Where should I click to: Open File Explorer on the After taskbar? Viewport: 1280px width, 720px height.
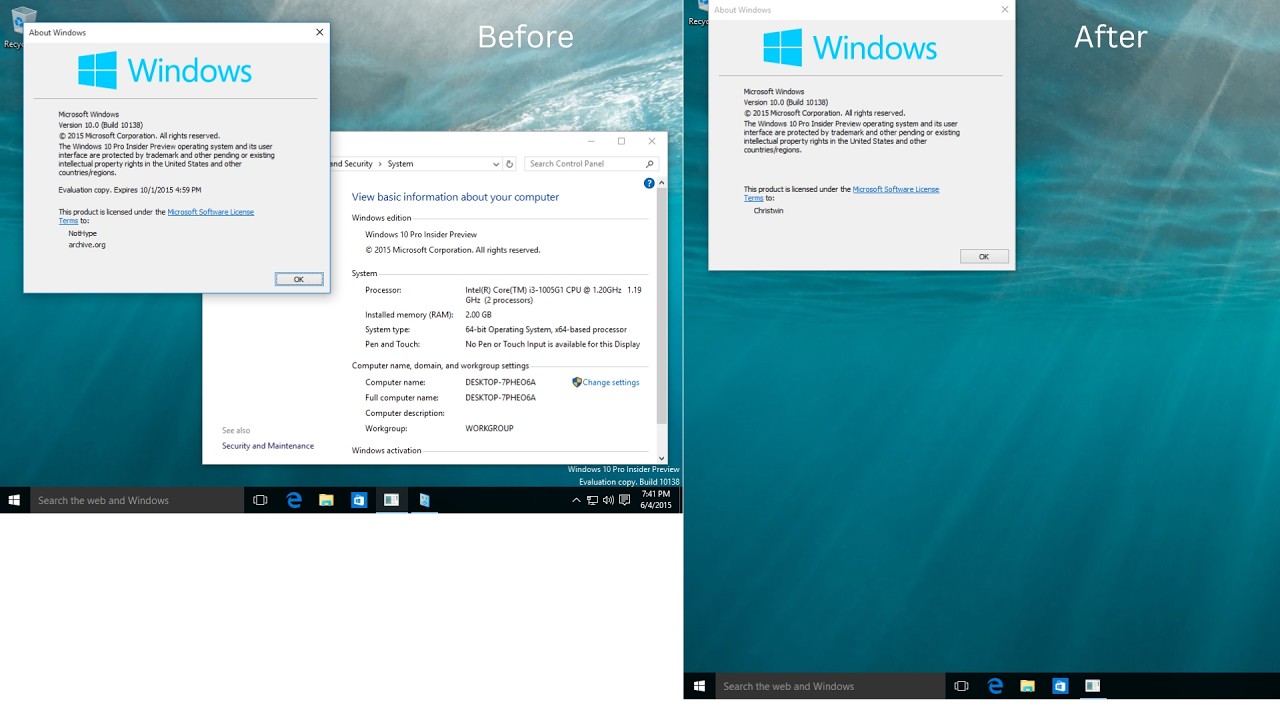click(x=1027, y=686)
